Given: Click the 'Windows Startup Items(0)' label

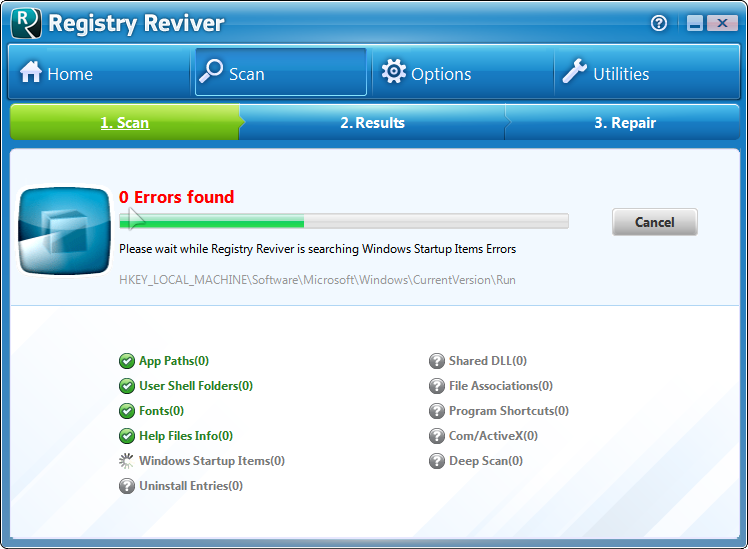Looking at the screenshot, I should tap(212, 461).
